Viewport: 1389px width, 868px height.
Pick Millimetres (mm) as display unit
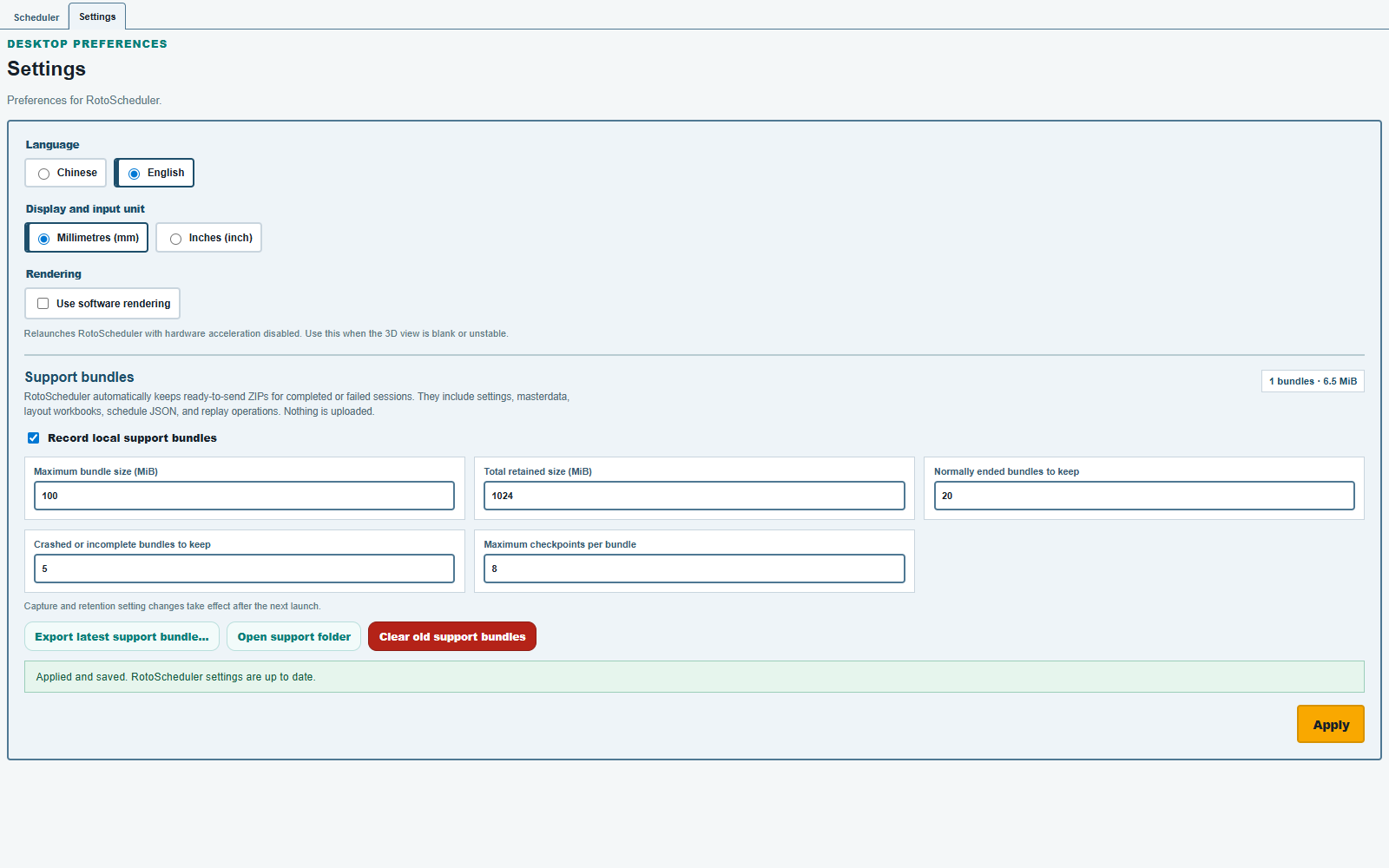tap(87, 238)
